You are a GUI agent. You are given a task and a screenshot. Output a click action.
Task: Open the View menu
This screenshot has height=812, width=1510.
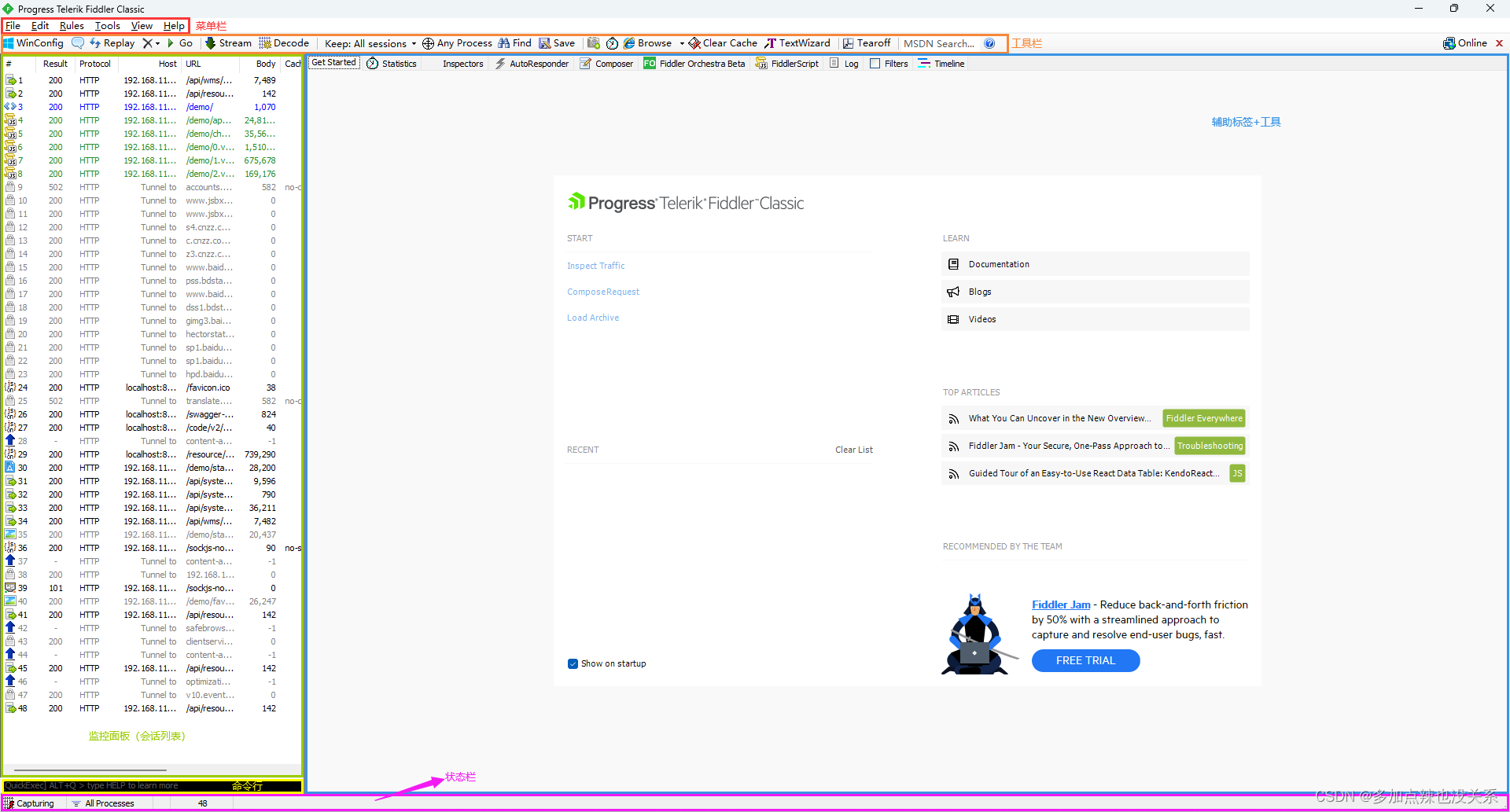(x=142, y=26)
